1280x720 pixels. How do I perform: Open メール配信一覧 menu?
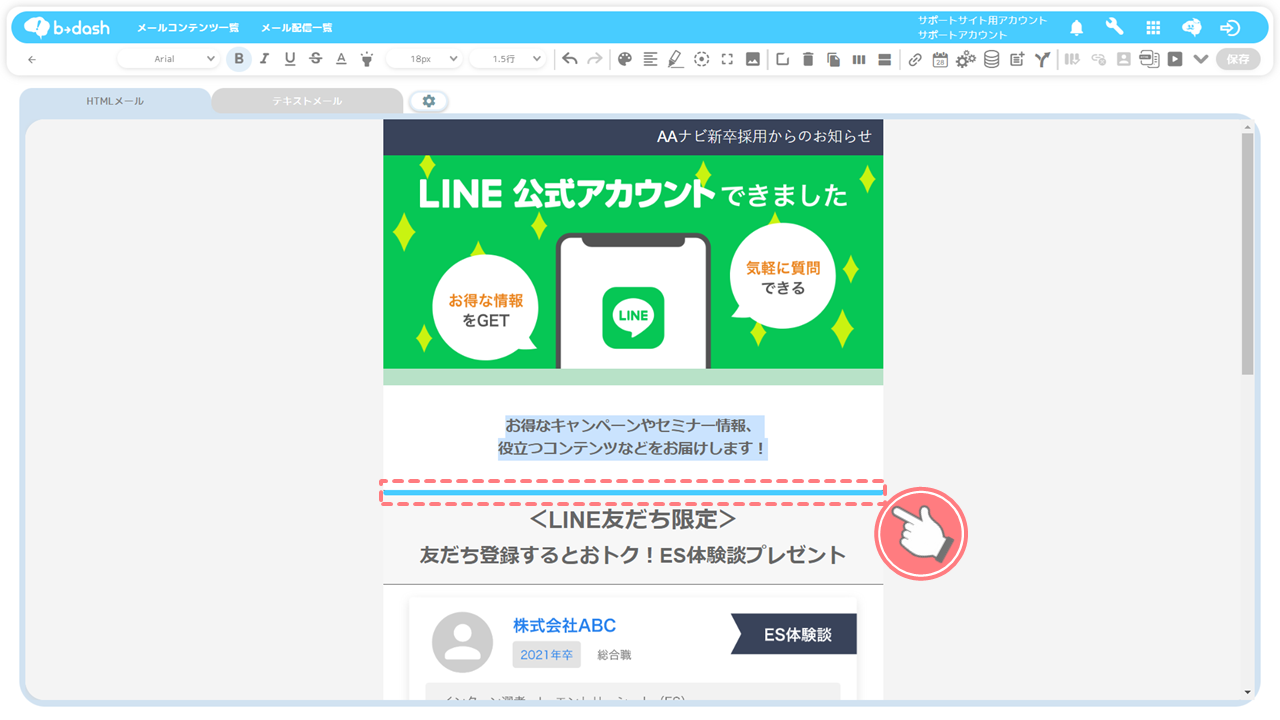pyautogui.click(x=297, y=28)
